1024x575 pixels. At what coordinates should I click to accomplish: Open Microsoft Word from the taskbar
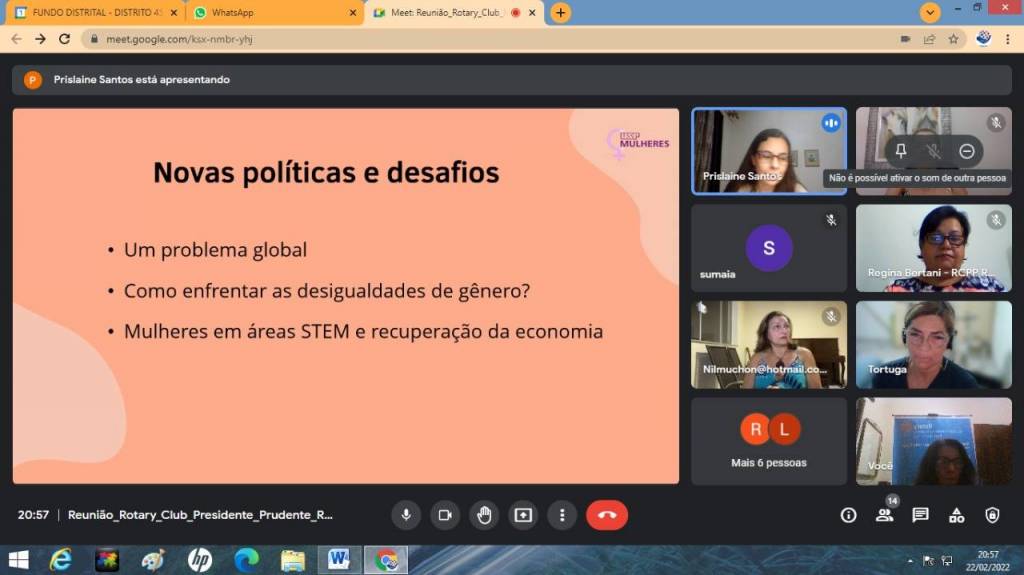point(338,560)
